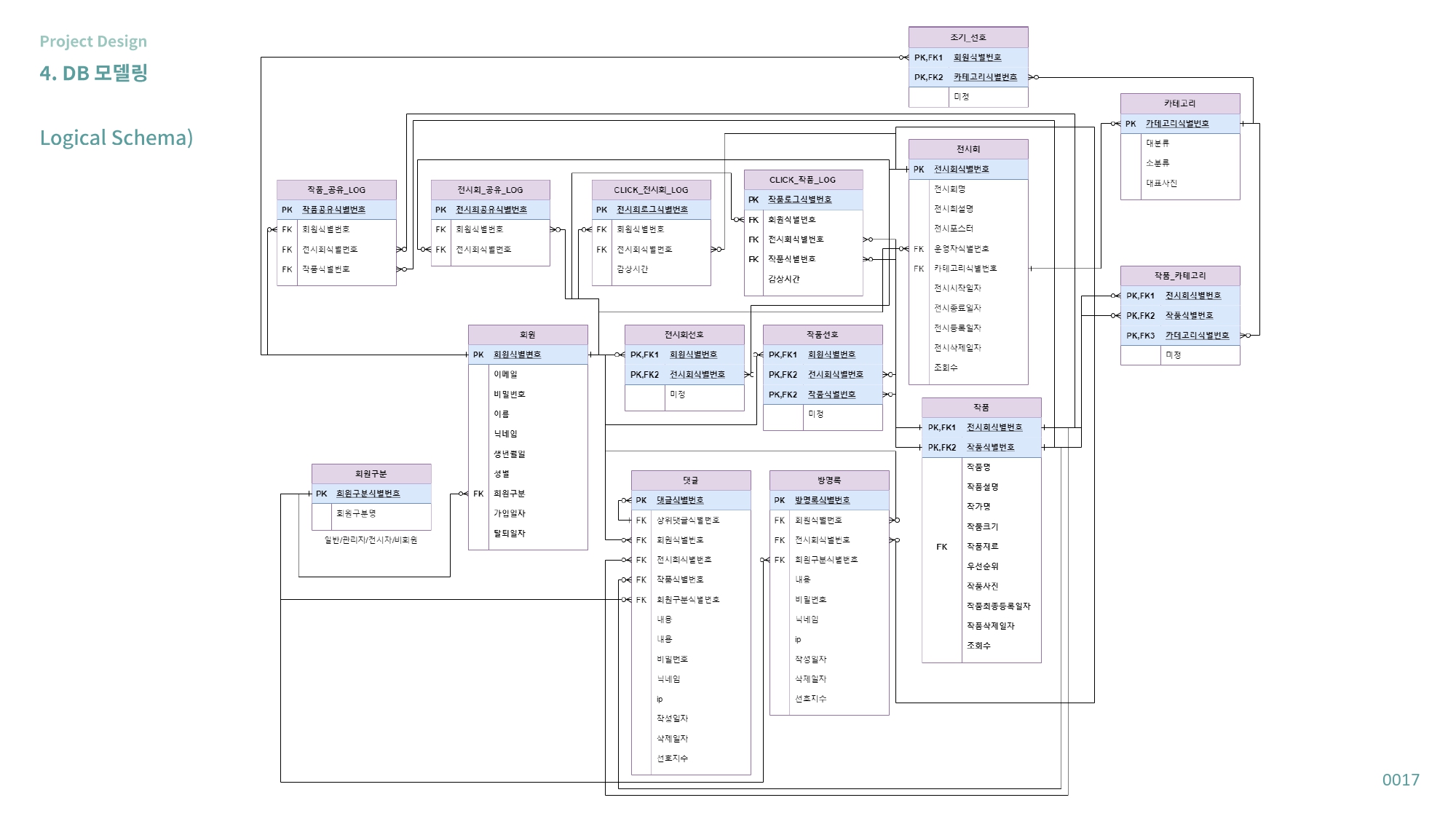The height and width of the screenshot is (819, 1456).
Task: Click the 회원 table title header
Action: click(528, 335)
